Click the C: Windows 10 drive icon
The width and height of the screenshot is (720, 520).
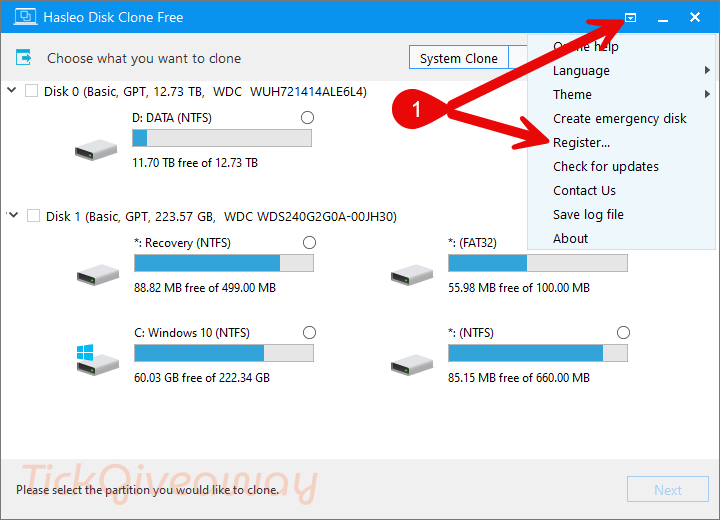(98, 361)
